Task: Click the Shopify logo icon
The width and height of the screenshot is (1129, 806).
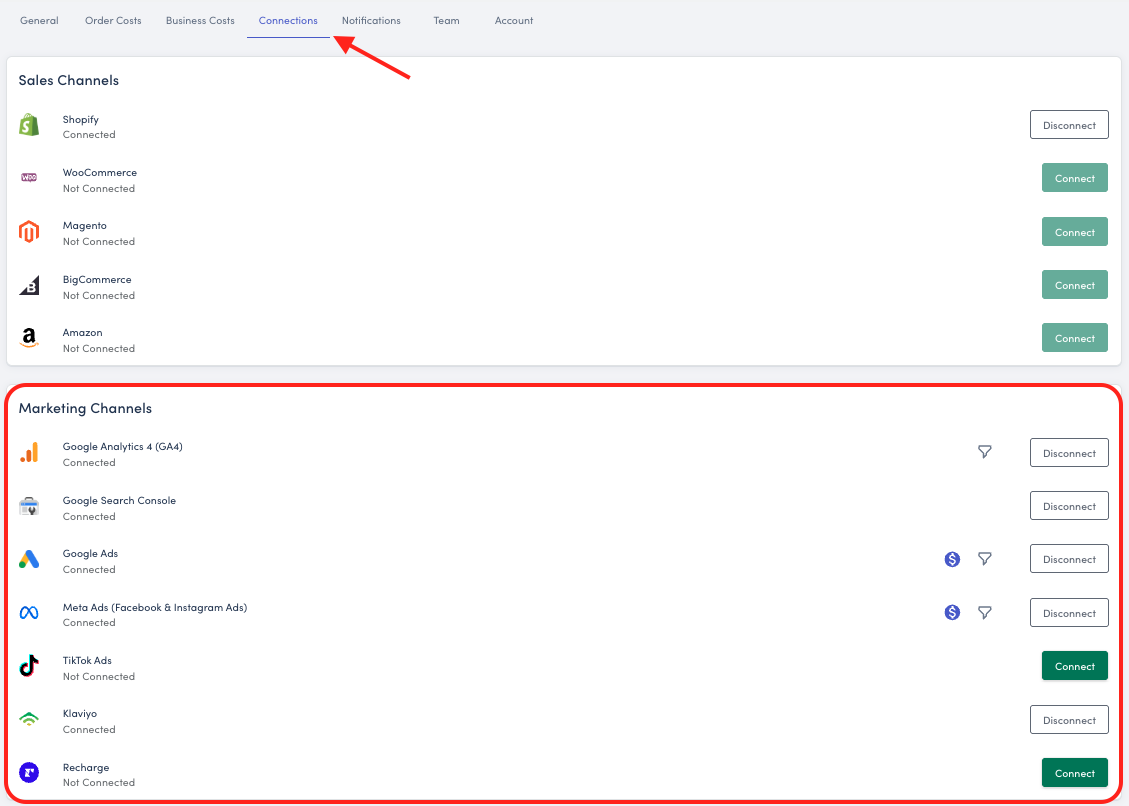Action: coord(29,126)
